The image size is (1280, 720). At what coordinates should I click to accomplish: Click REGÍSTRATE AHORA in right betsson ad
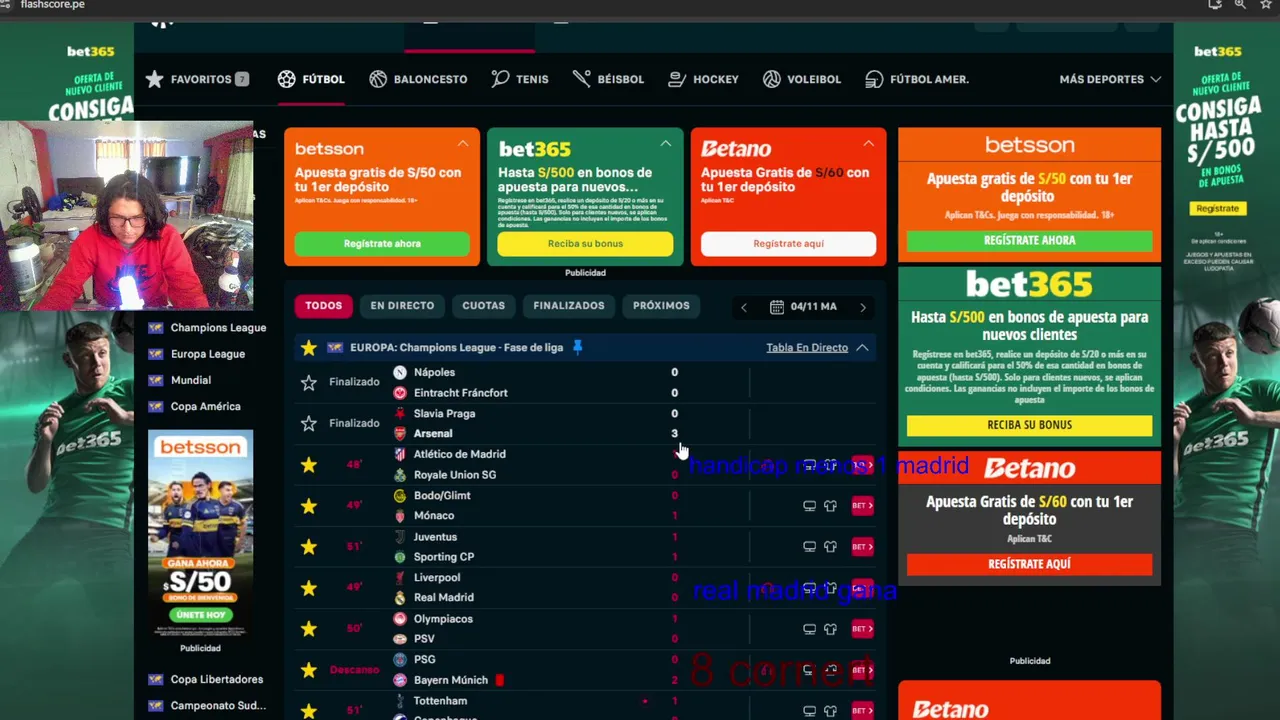click(x=1029, y=240)
